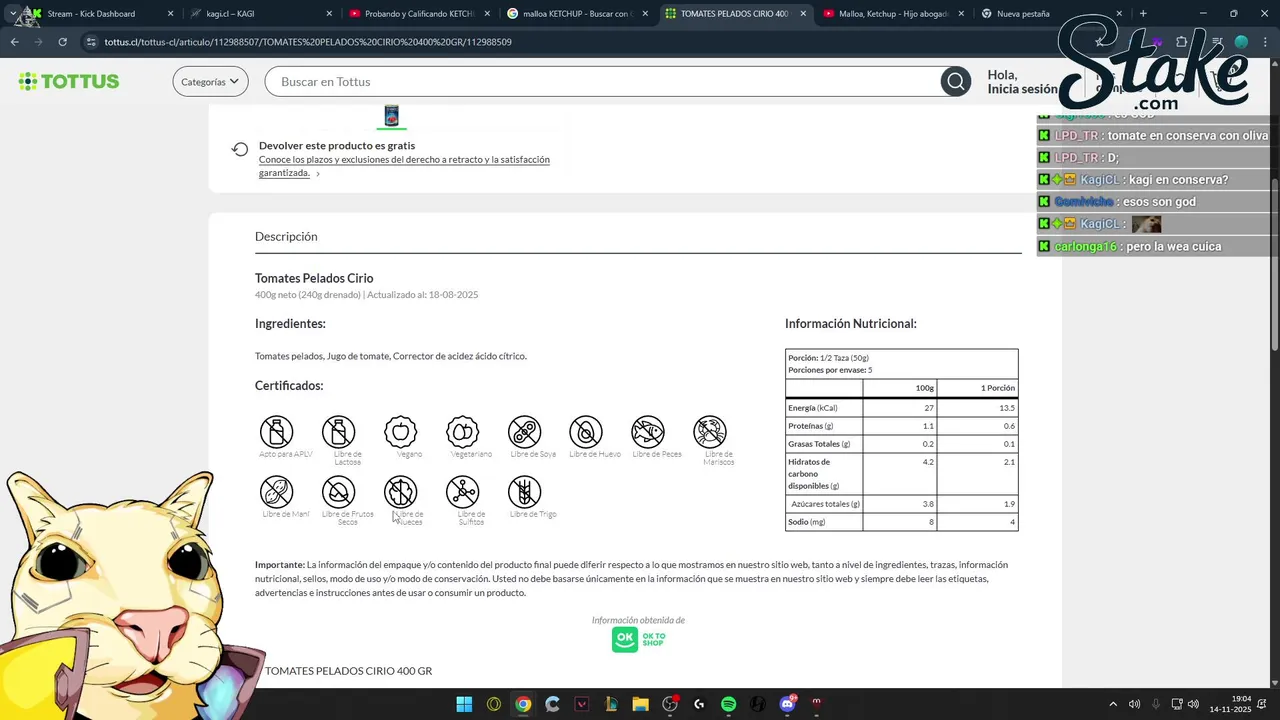Click the Ingredientes heading
The width and height of the screenshot is (1280, 720).
(290, 324)
